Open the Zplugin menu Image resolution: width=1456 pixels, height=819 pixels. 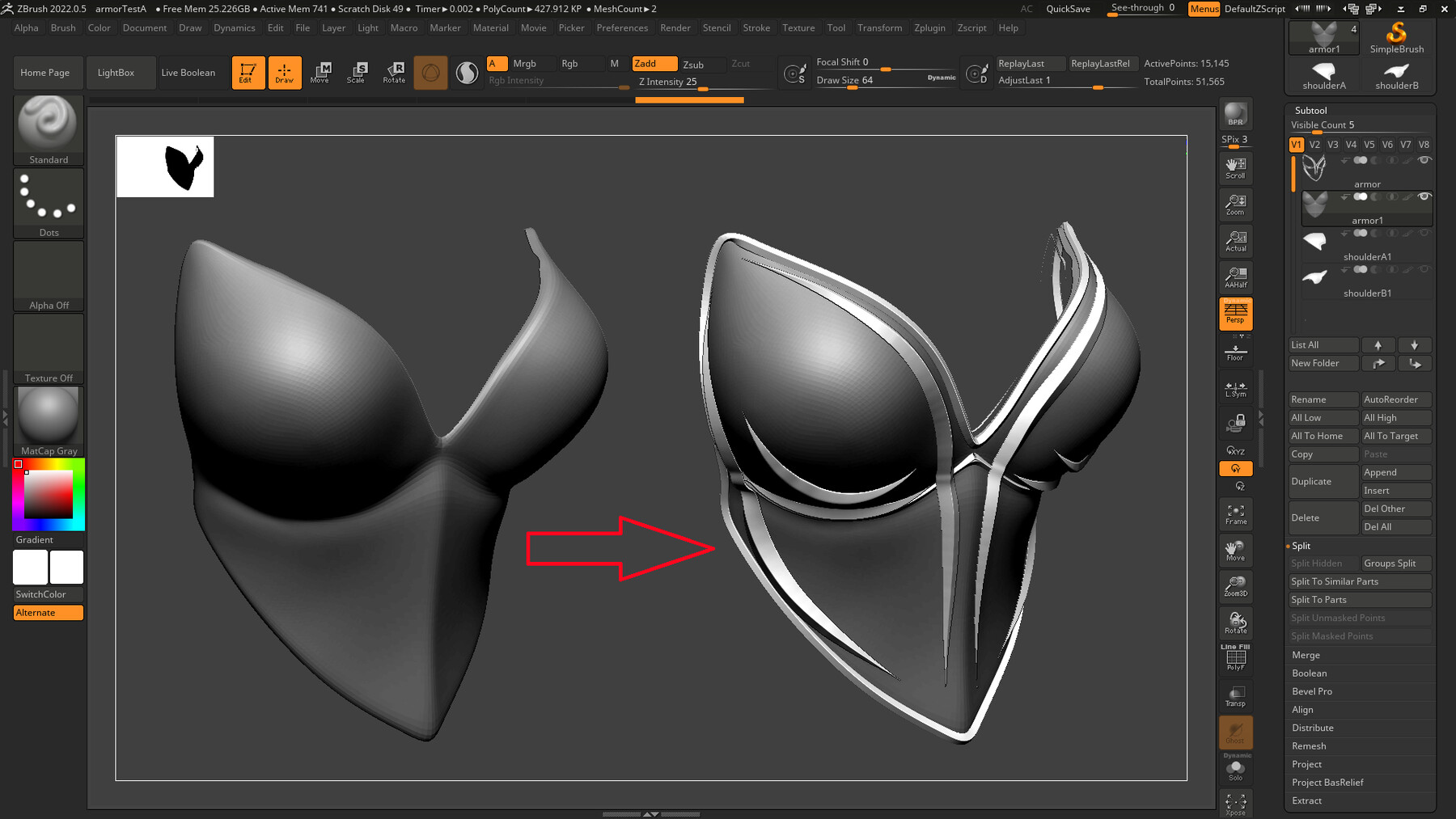(929, 27)
